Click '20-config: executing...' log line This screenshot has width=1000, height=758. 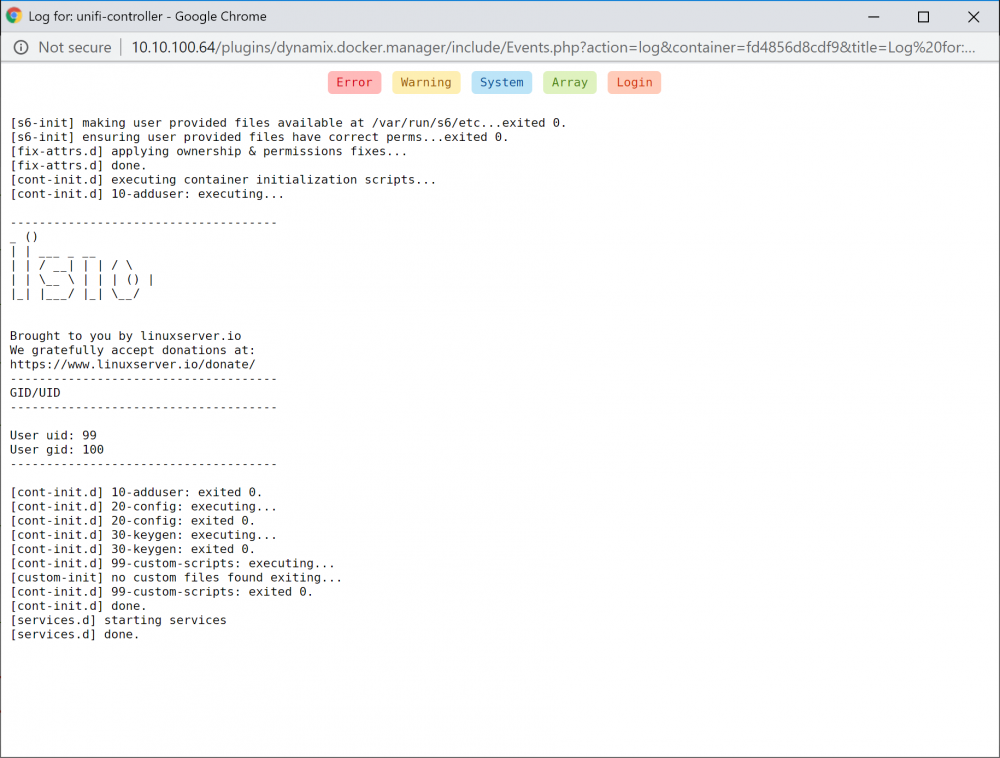click(x=143, y=506)
